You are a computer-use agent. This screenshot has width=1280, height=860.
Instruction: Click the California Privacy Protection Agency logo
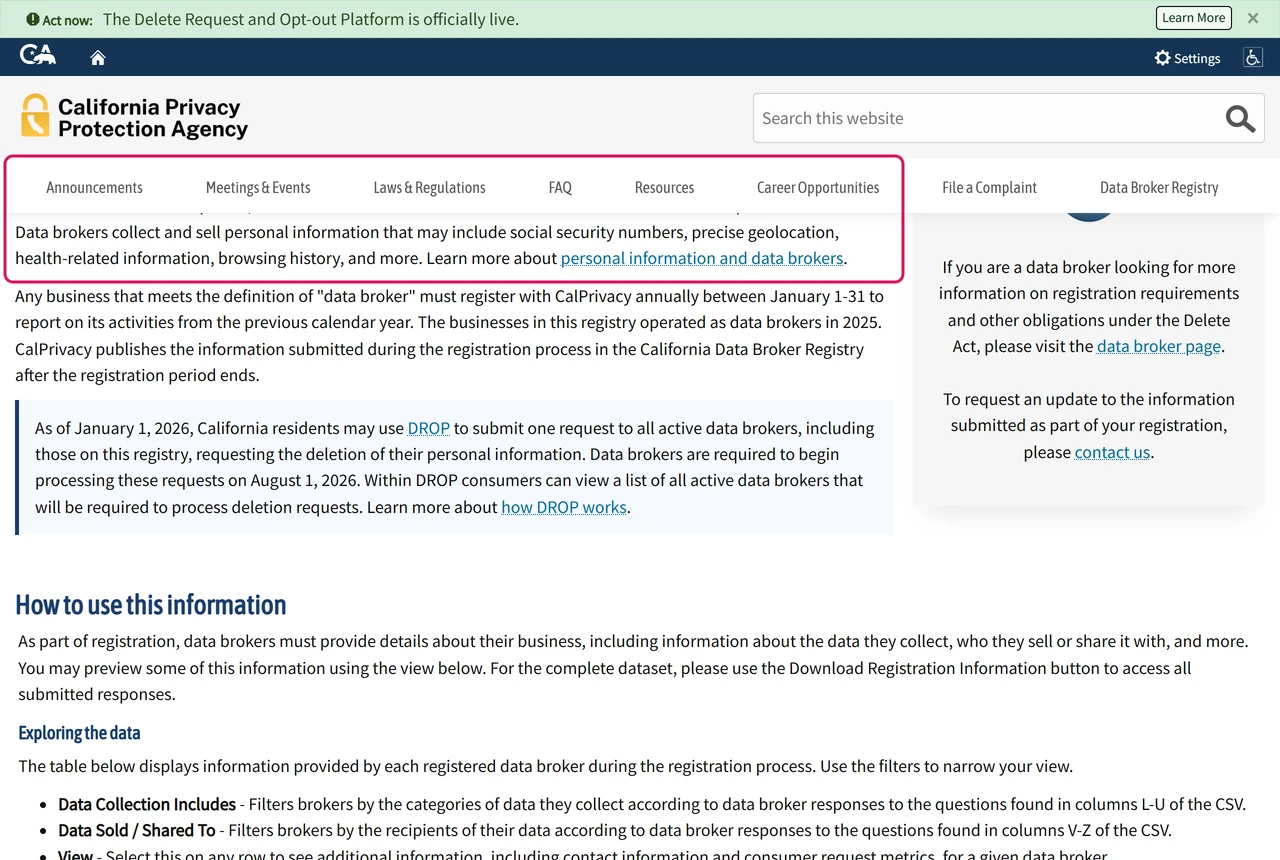[x=134, y=117]
